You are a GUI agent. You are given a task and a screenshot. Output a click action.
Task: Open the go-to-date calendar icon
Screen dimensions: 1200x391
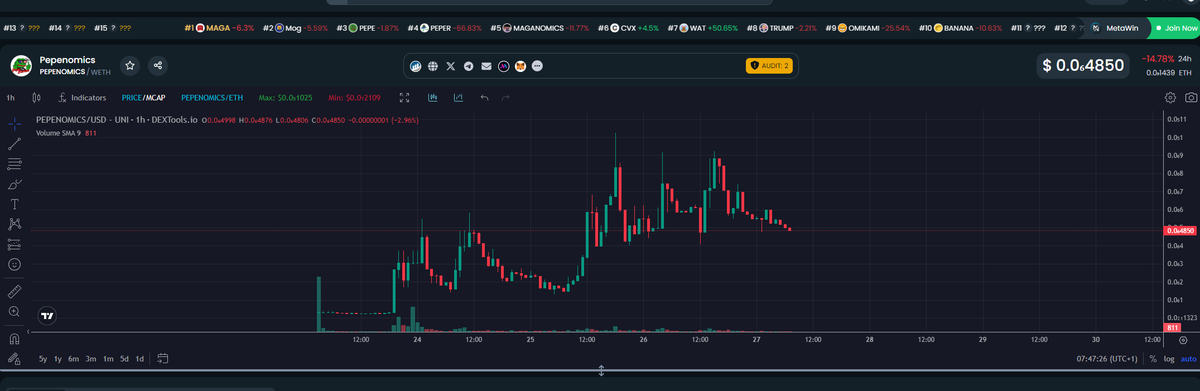[163, 358]
